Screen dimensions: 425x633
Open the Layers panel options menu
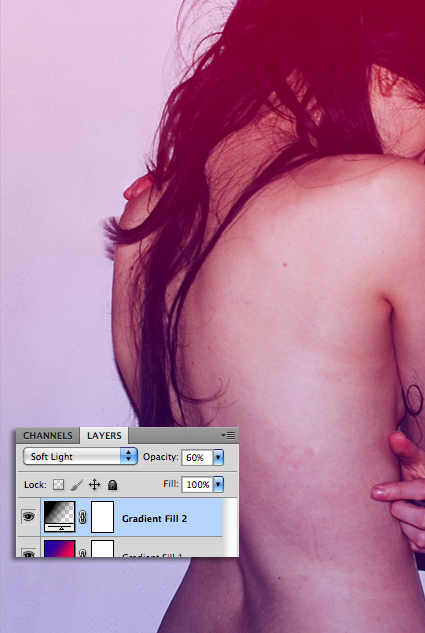pyautogui.click(x=228, y=435)
